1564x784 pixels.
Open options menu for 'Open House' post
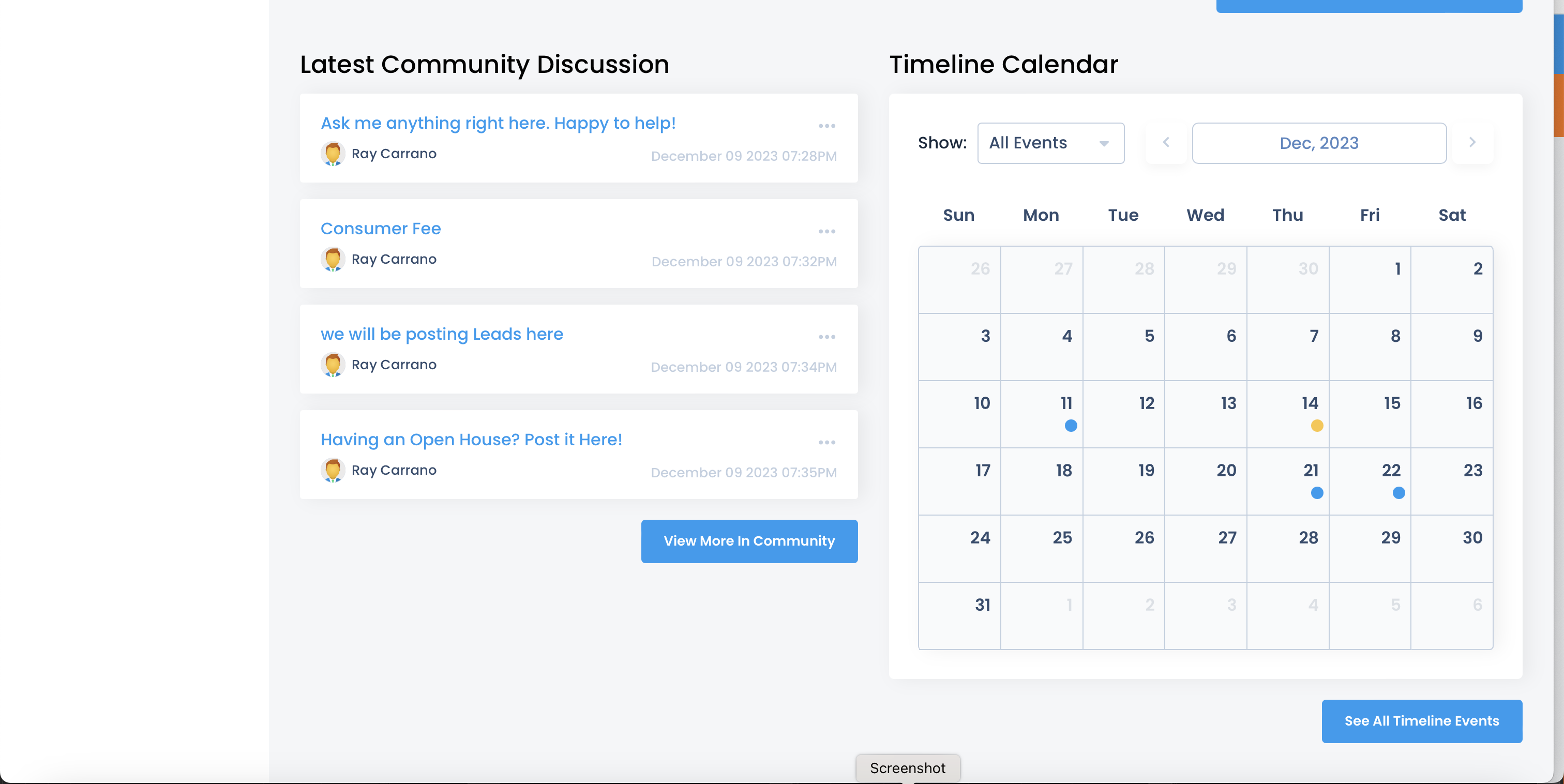coord(826,442)
